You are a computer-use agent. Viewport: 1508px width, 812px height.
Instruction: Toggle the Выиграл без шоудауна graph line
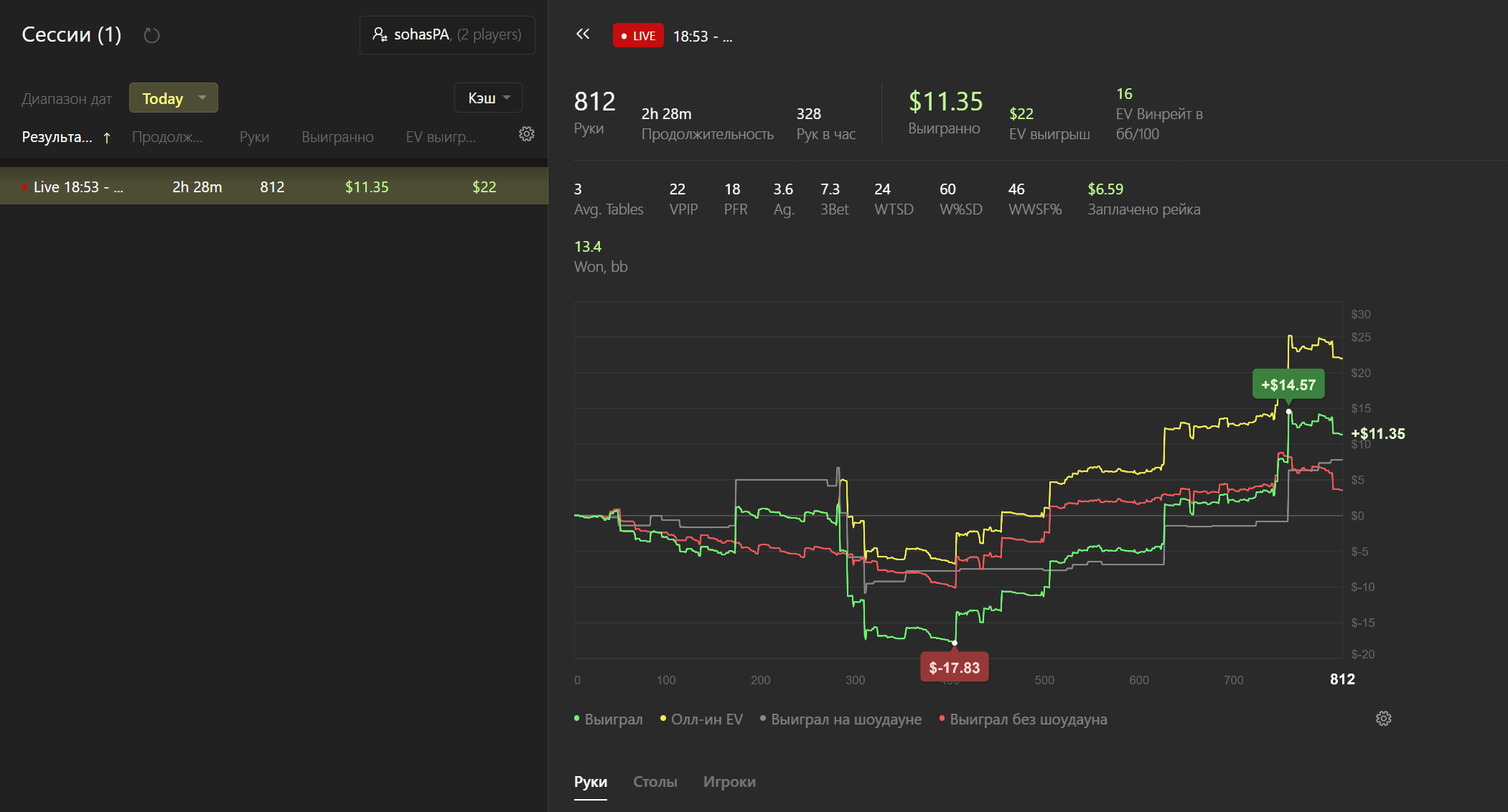click(1023, 719)
